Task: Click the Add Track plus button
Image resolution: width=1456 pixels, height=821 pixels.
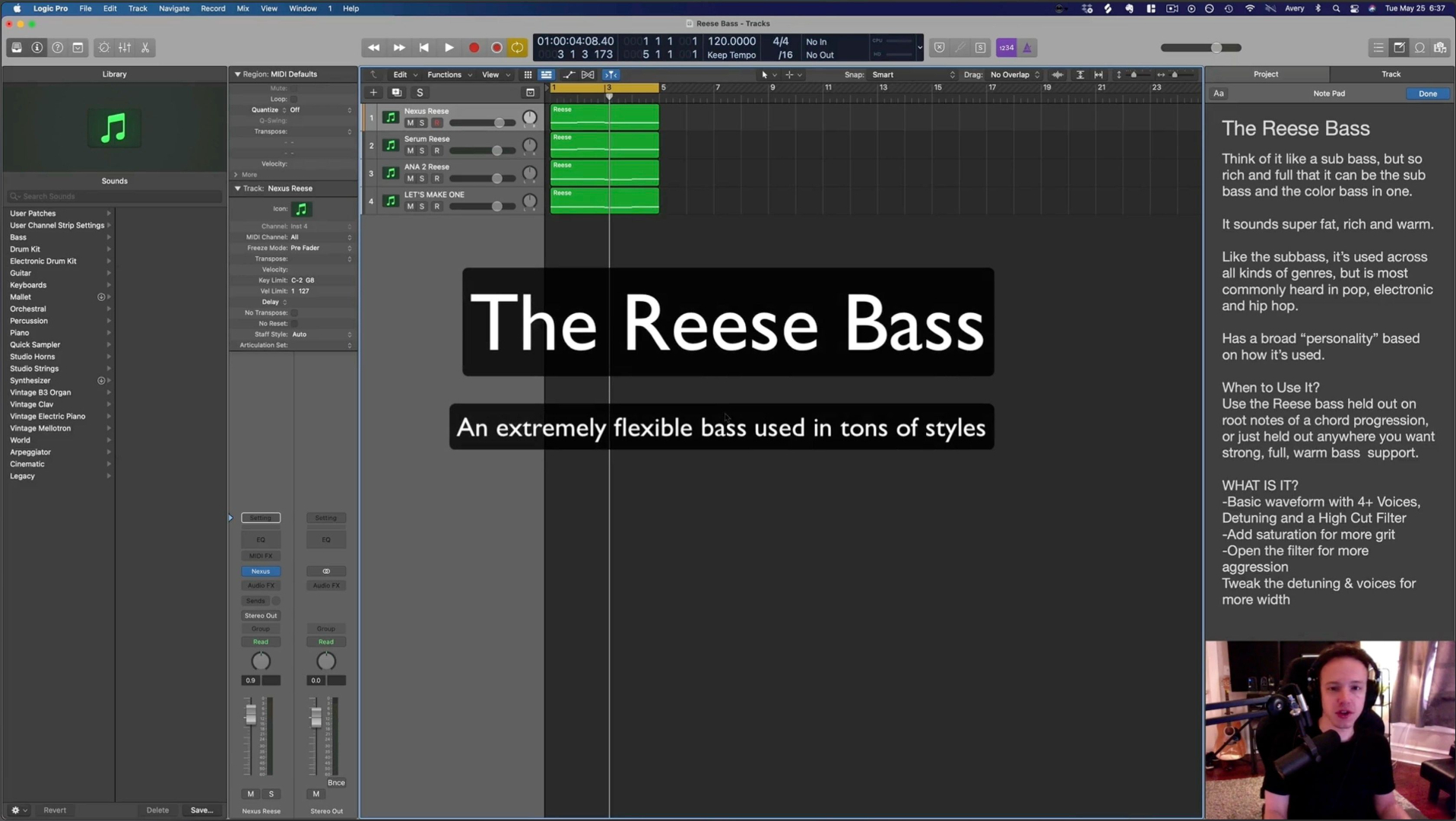Action: 373,93
